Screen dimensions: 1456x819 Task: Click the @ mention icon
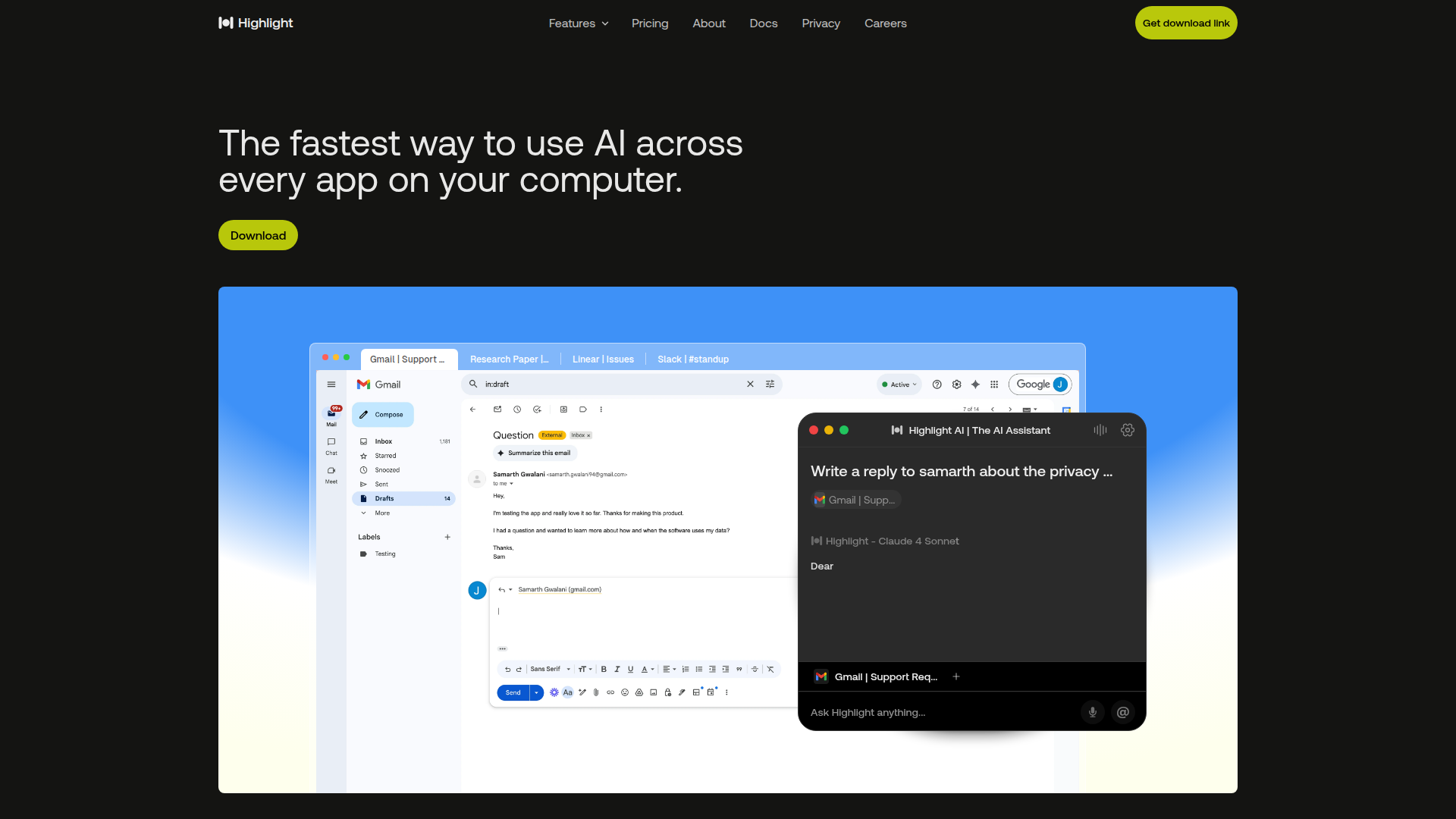(1122, 712)
